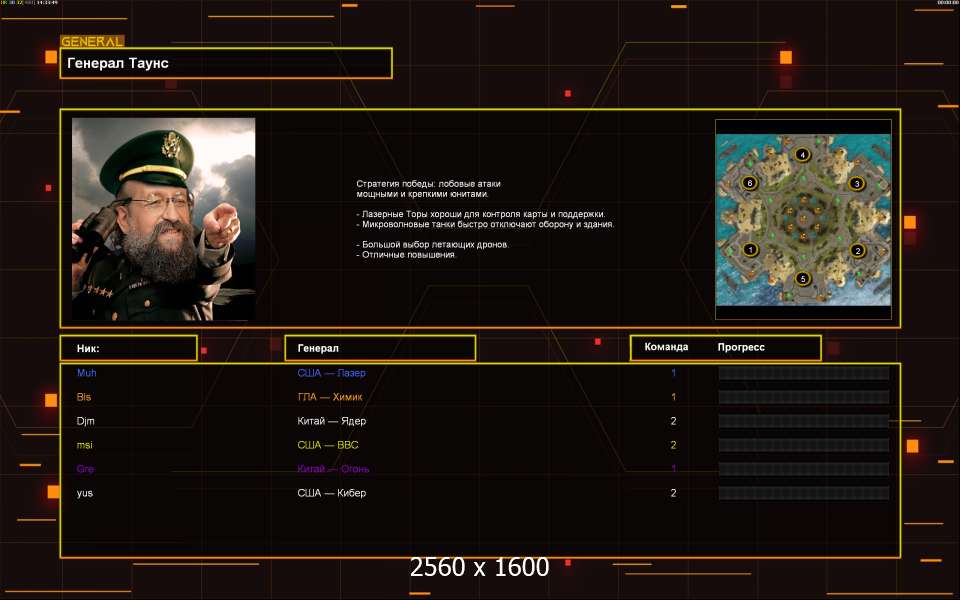Select start position 2 on the minimap
This screenshot has width=960, height=600.
click(x=856, y=250)
